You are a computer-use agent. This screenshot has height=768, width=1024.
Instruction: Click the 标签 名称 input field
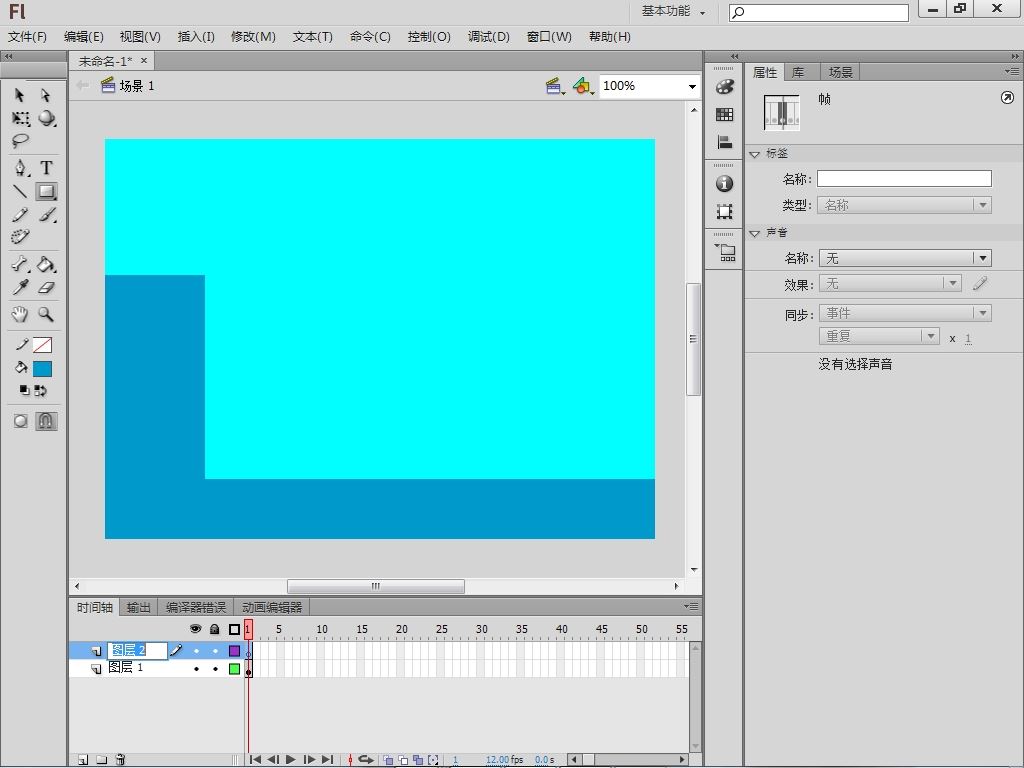[904, 178]
